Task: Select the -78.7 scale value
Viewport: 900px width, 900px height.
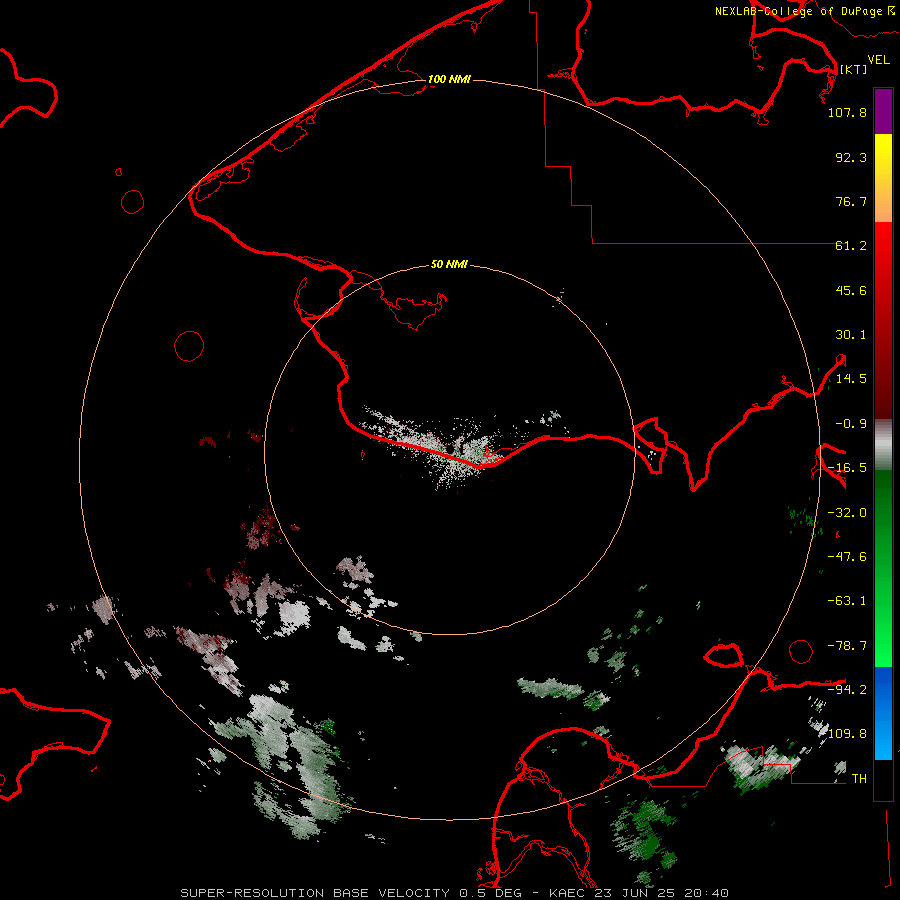Action: (847, 646)
